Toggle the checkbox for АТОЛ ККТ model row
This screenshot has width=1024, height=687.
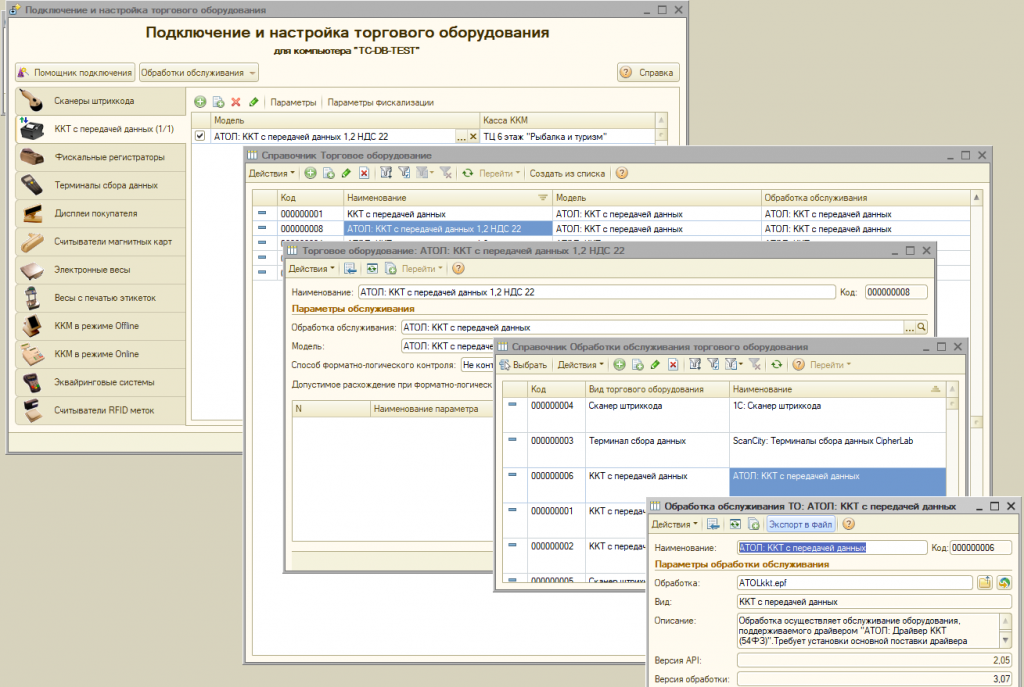tap(200, 136)
